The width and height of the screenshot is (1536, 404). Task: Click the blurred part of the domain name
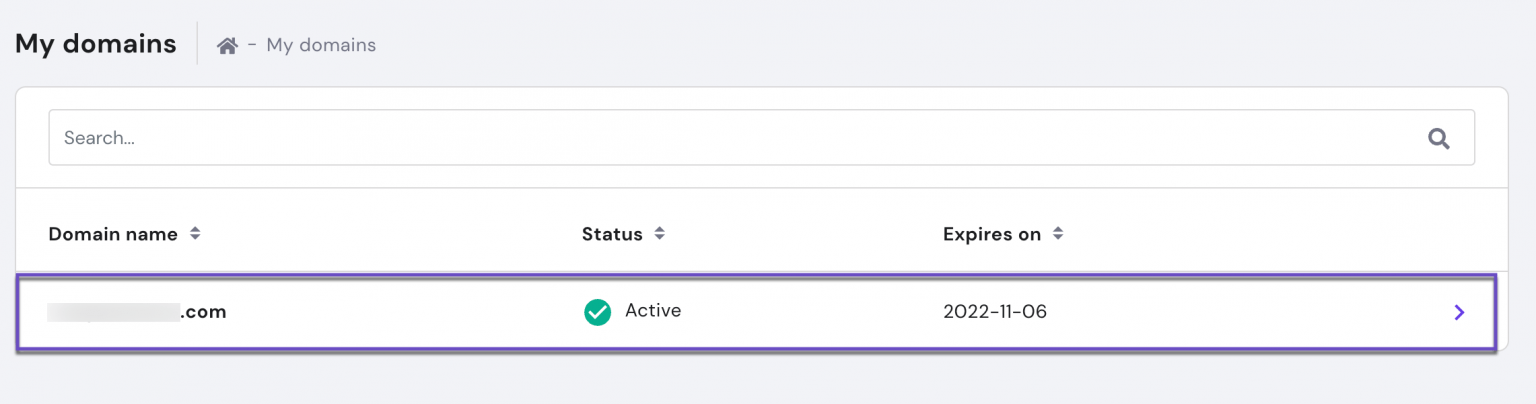(113, 312)
